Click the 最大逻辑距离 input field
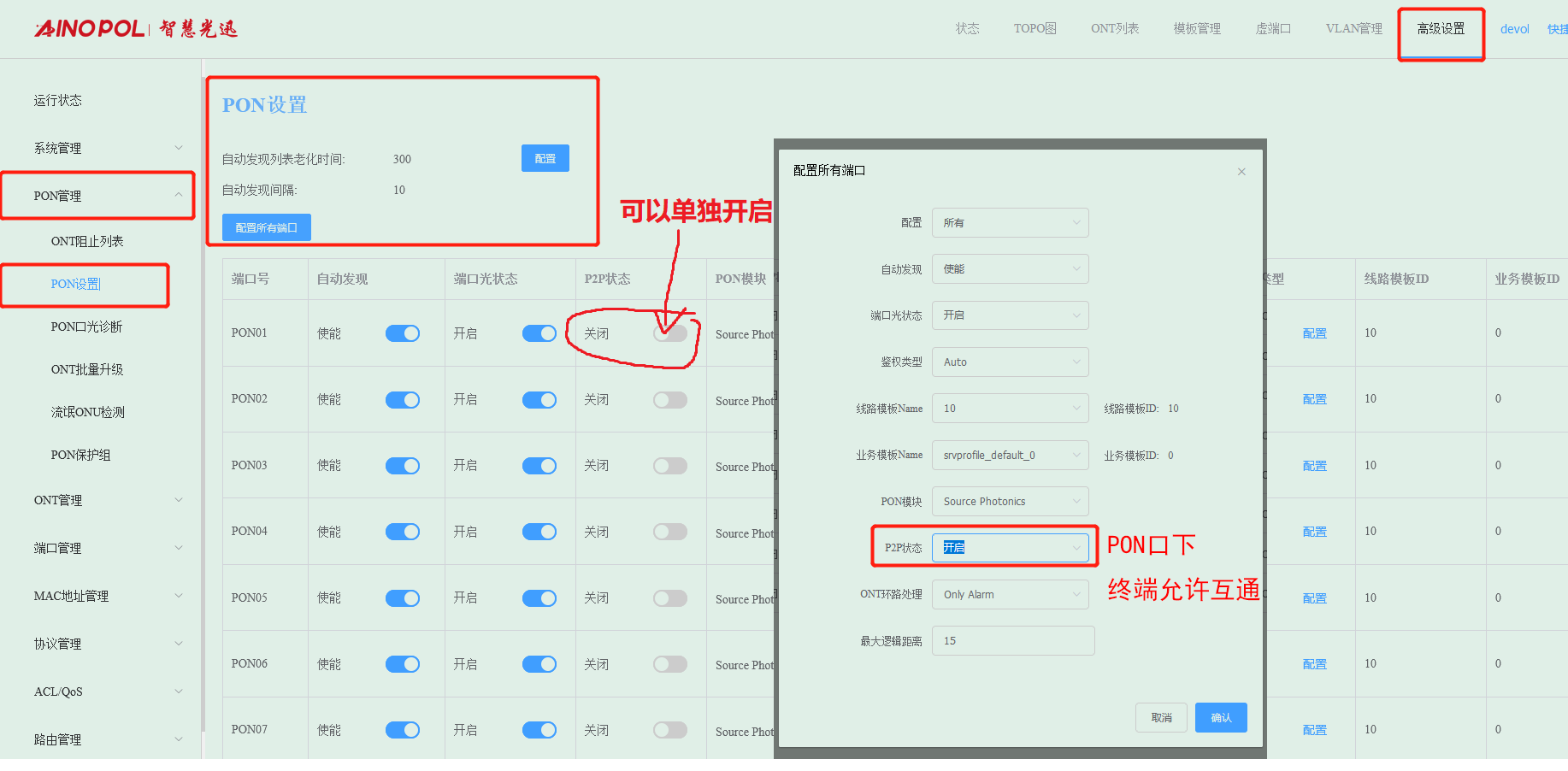Screen dimensions: 1568x771 (x=1012, y=641)
